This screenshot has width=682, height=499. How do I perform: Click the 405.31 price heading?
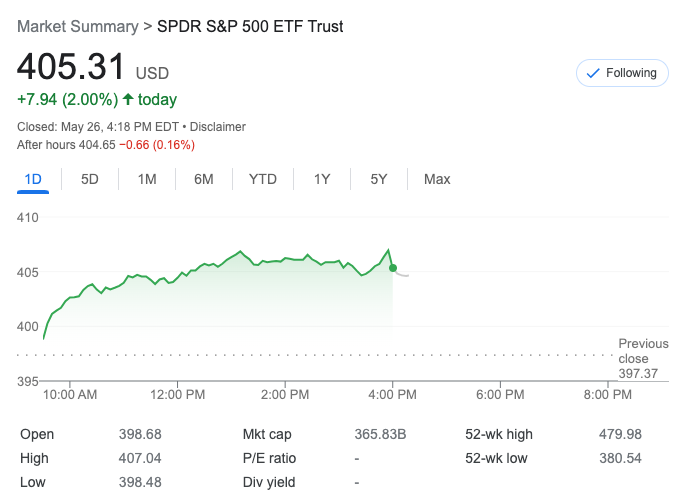pyautogui.click(x=71, y=68)
